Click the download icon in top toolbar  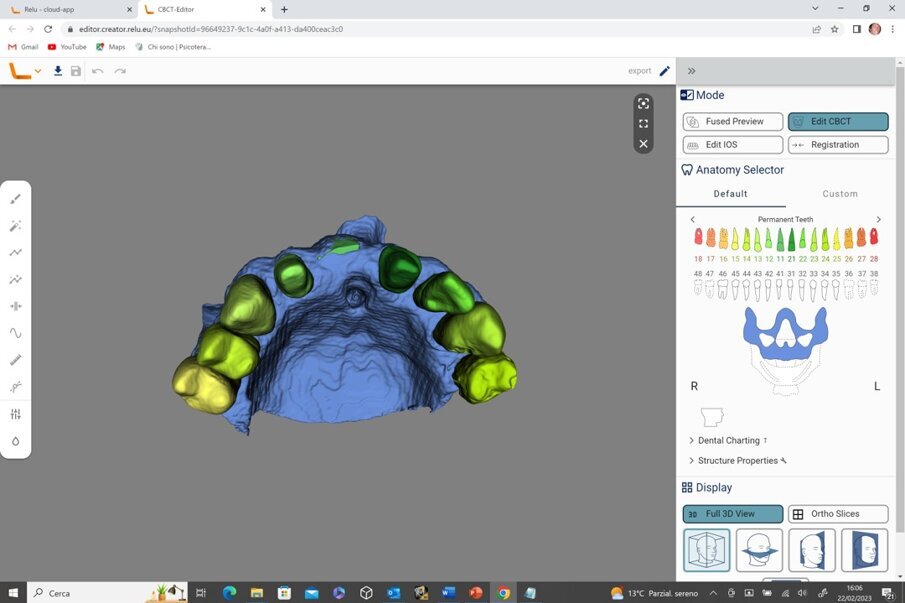58,71
